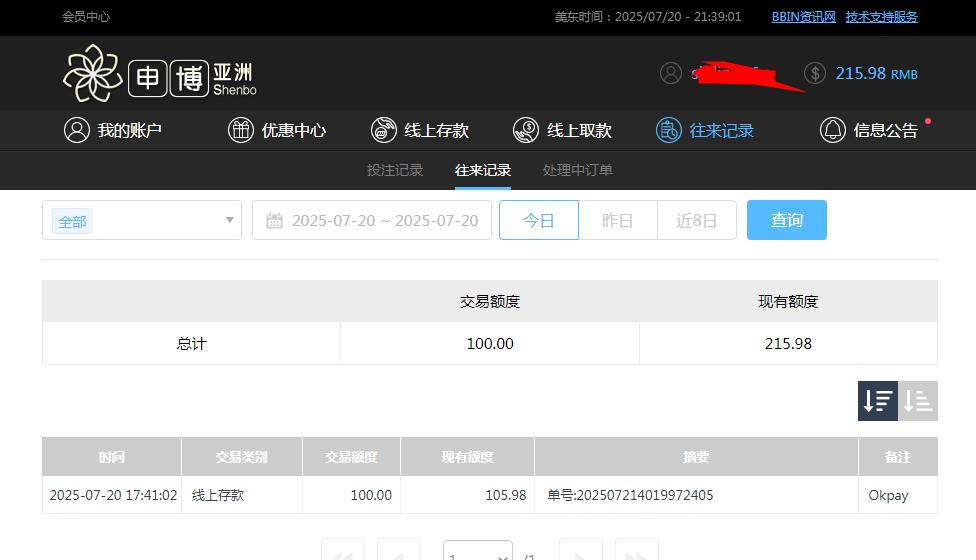The width and height of the screenshot is (976, 560).
Task: Click the 交易额度 column header in records table
Action: coord(351,457)
